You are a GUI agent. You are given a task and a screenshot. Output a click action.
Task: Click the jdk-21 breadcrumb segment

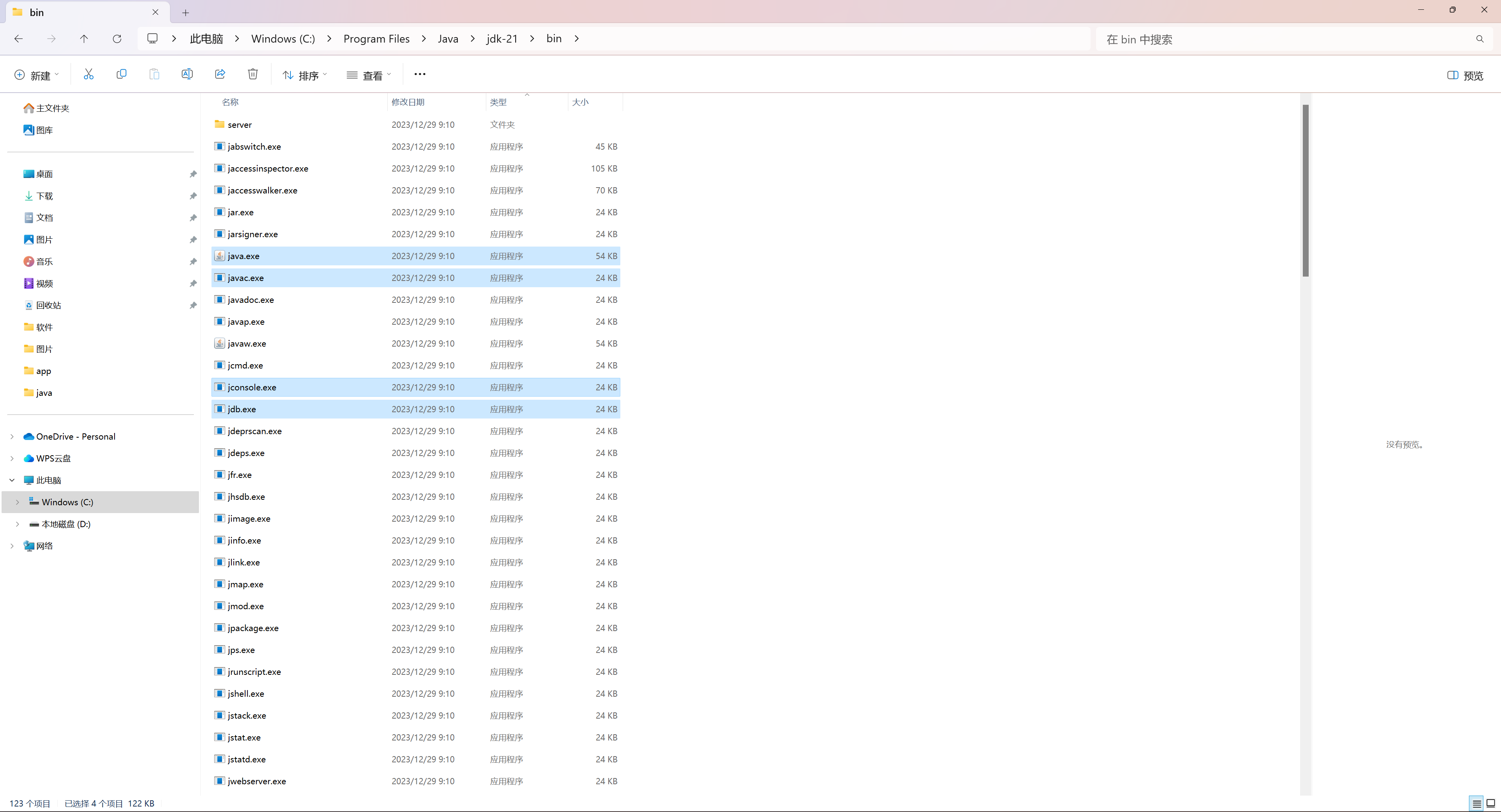pyautogui.click(x=502, y=38)
